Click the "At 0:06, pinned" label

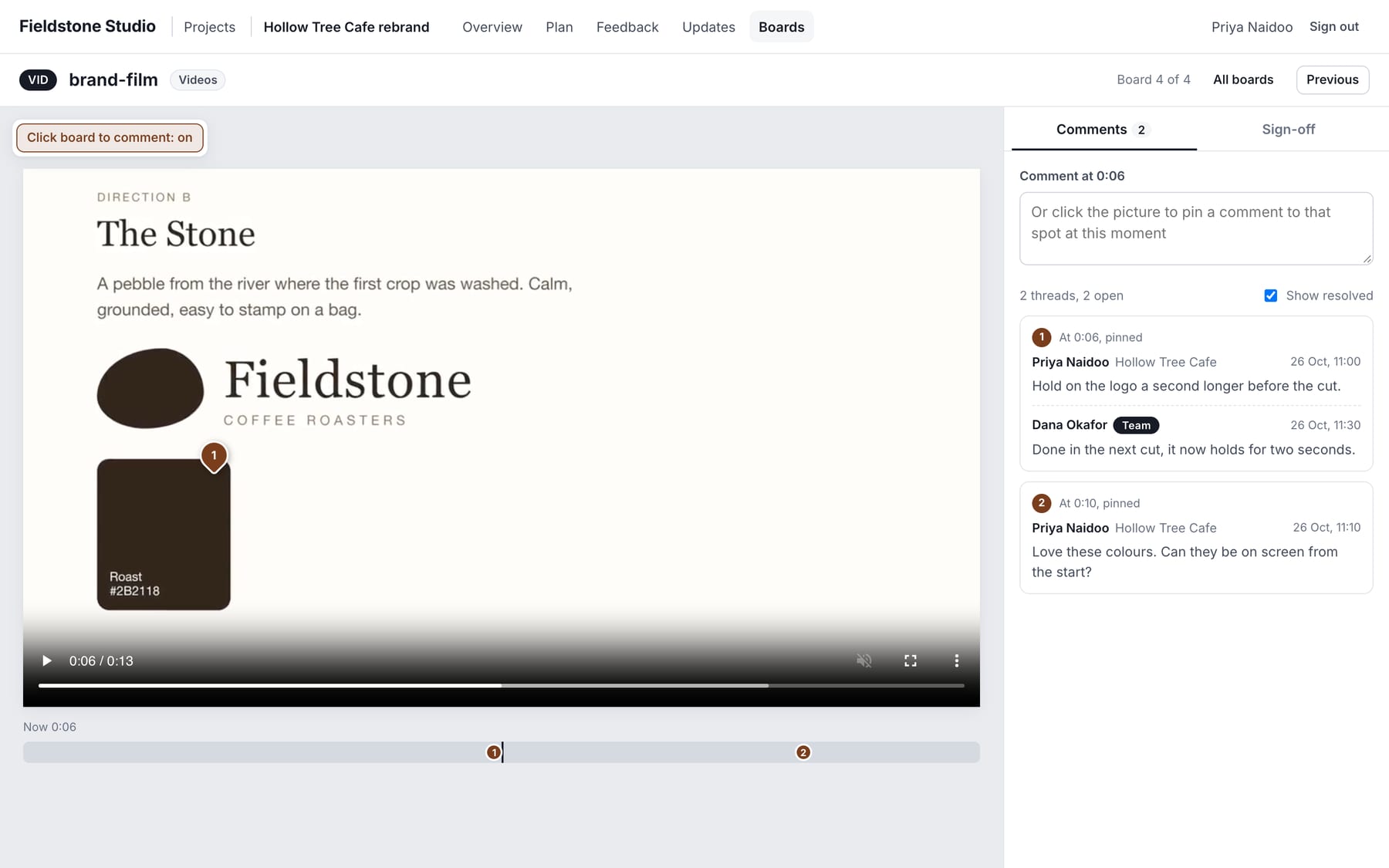click(x=1100, y=337)
